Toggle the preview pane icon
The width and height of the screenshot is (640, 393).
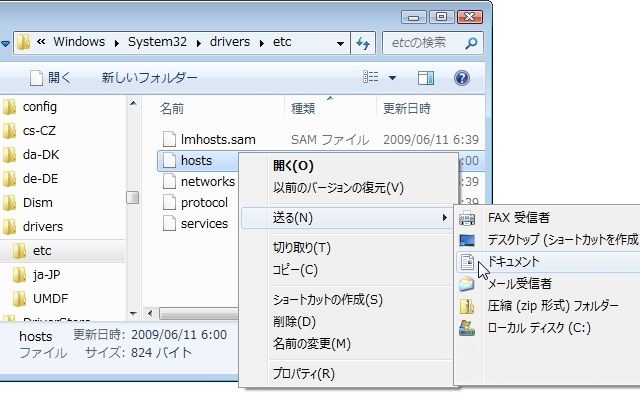pos(426,78)
